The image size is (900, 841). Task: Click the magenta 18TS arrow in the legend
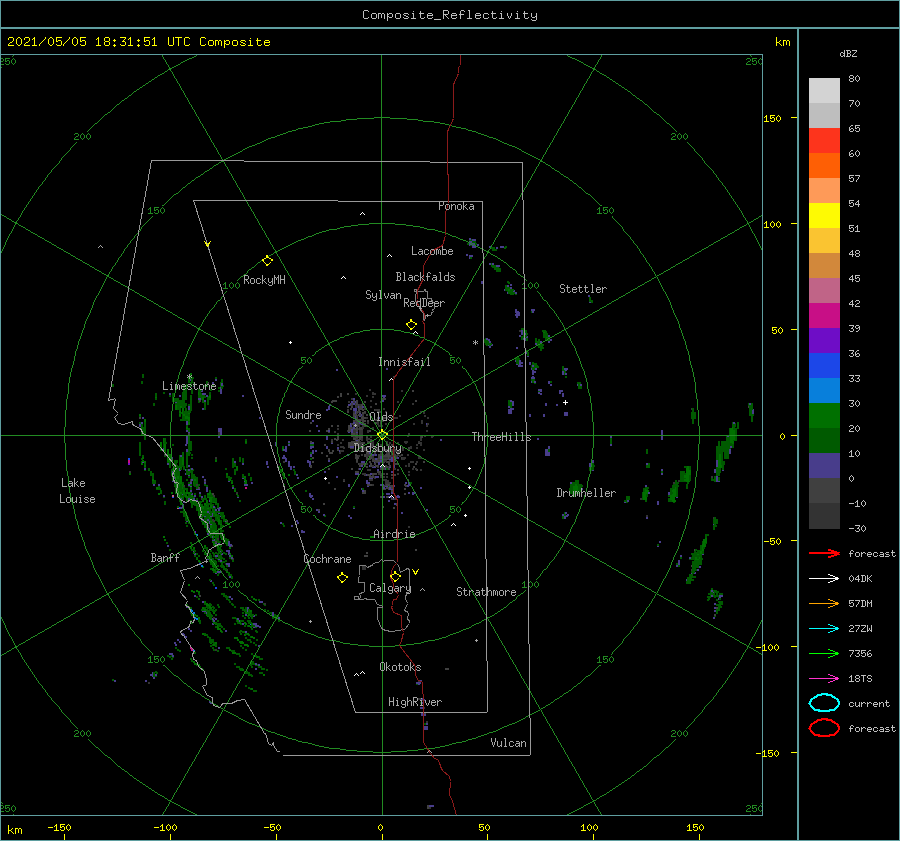coord(824,679)
